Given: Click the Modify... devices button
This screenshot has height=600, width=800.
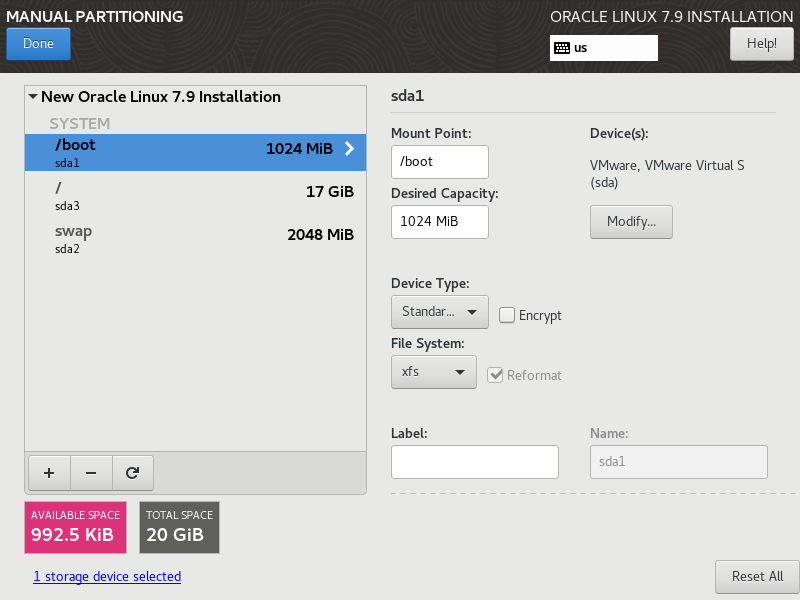Looking at the screenshot, I should 631,221.
